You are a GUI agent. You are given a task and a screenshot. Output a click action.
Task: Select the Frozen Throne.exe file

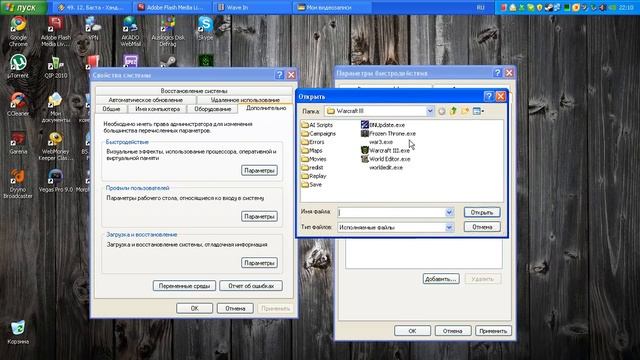388,133
